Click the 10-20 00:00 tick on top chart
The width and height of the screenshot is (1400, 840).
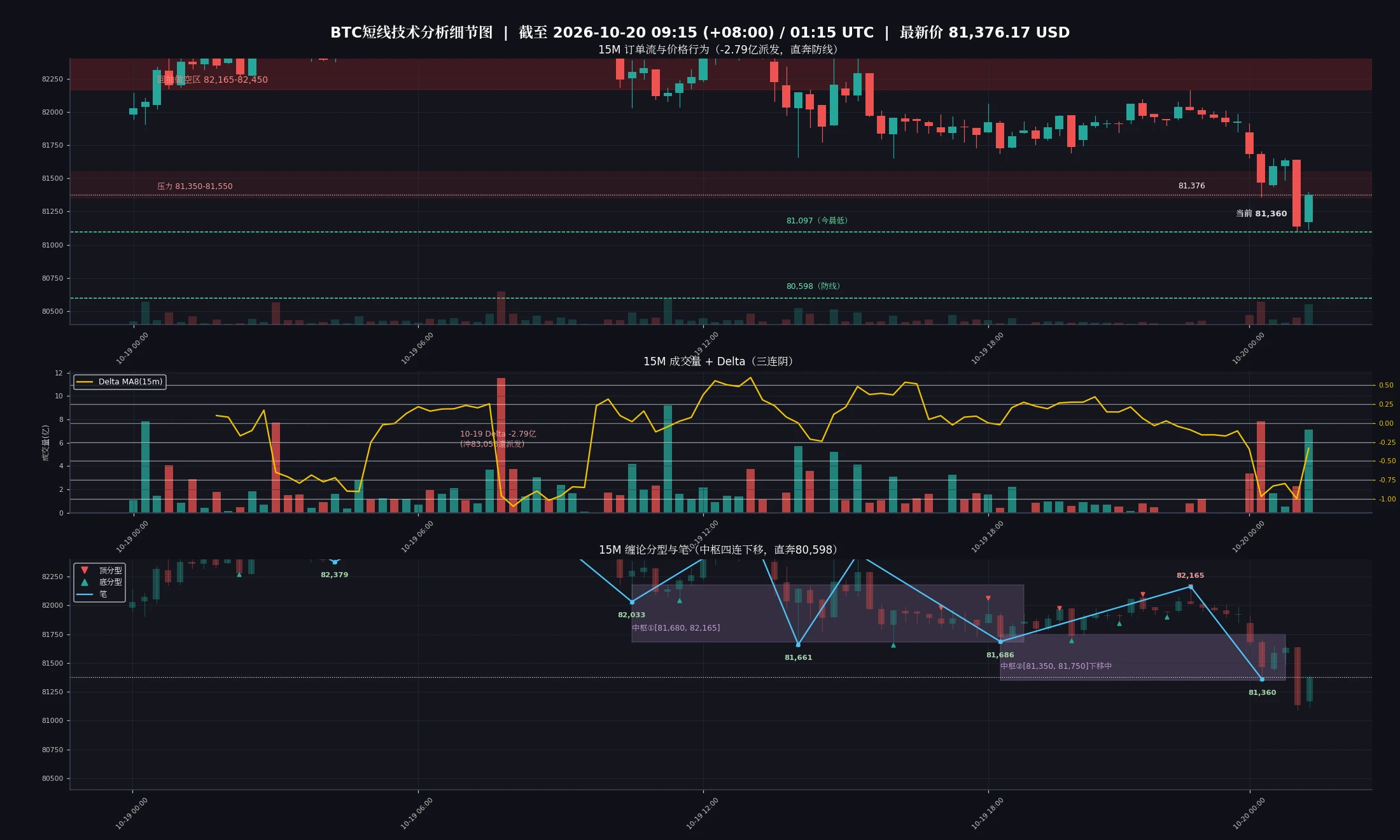click(x=1249, y=348)
